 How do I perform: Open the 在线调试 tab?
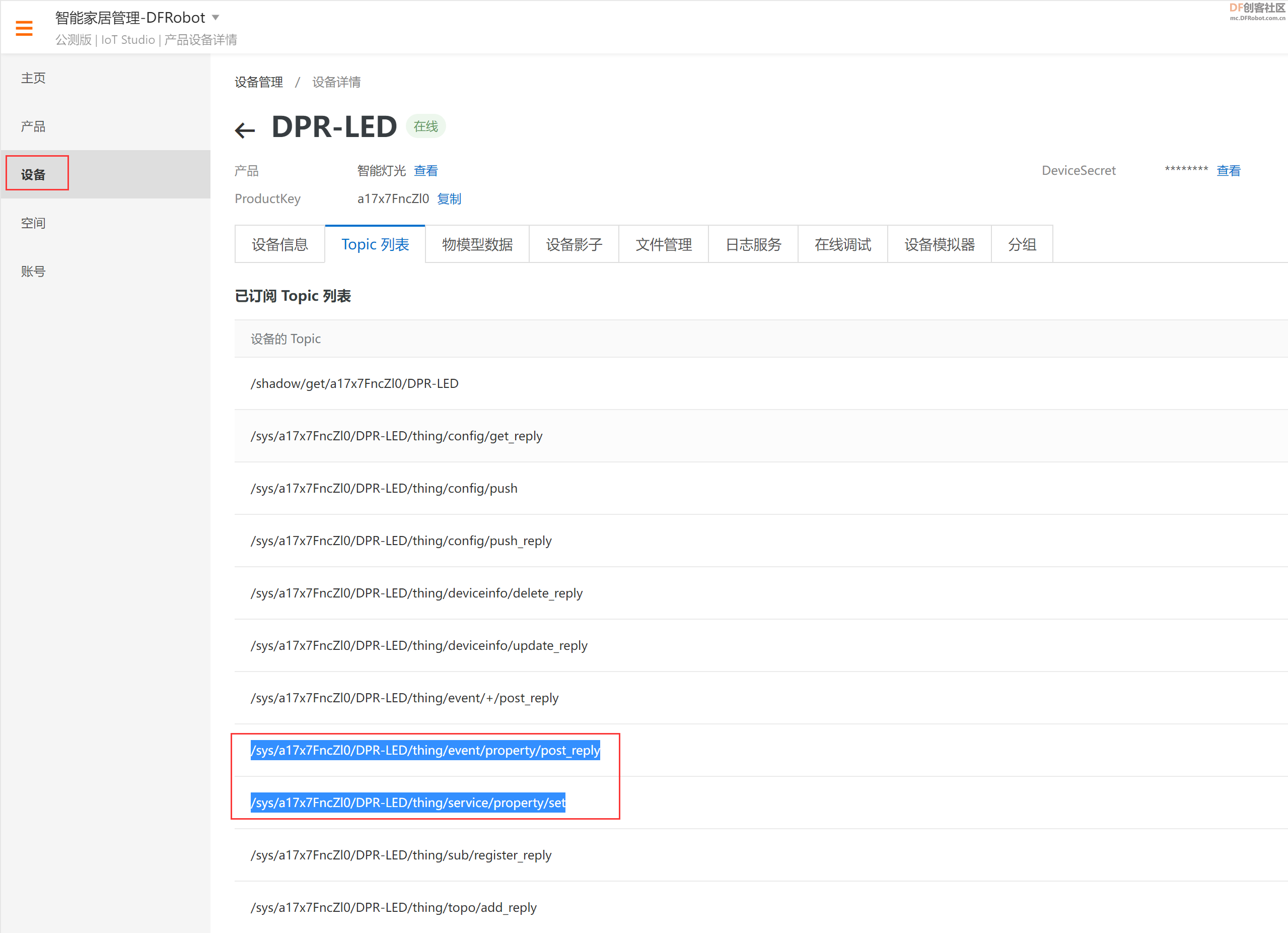[x=843, y=244]
